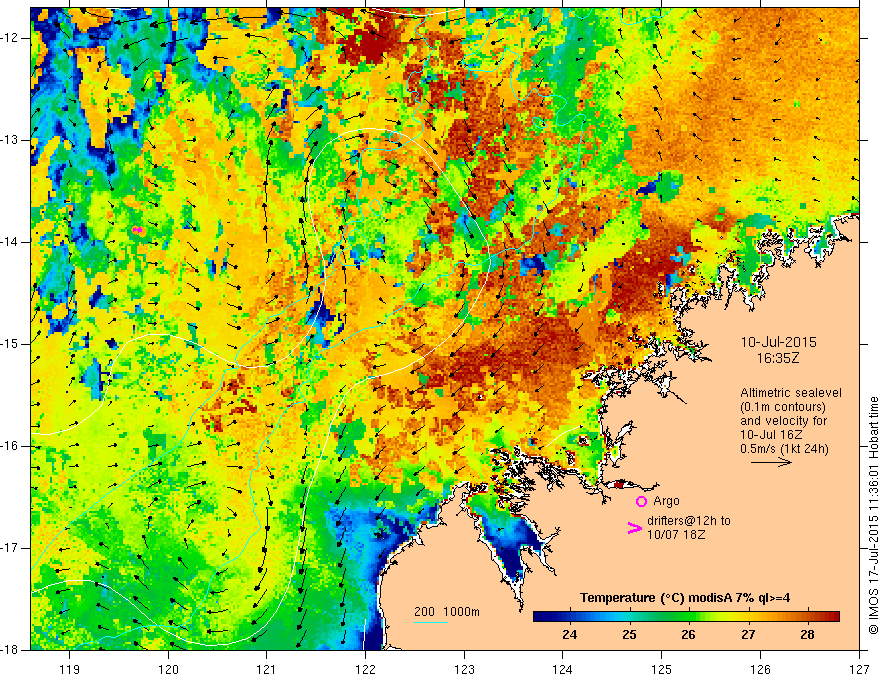Click the colorbar tick label 25
Screen dimensions: 880x680
[x=629, y=635]
